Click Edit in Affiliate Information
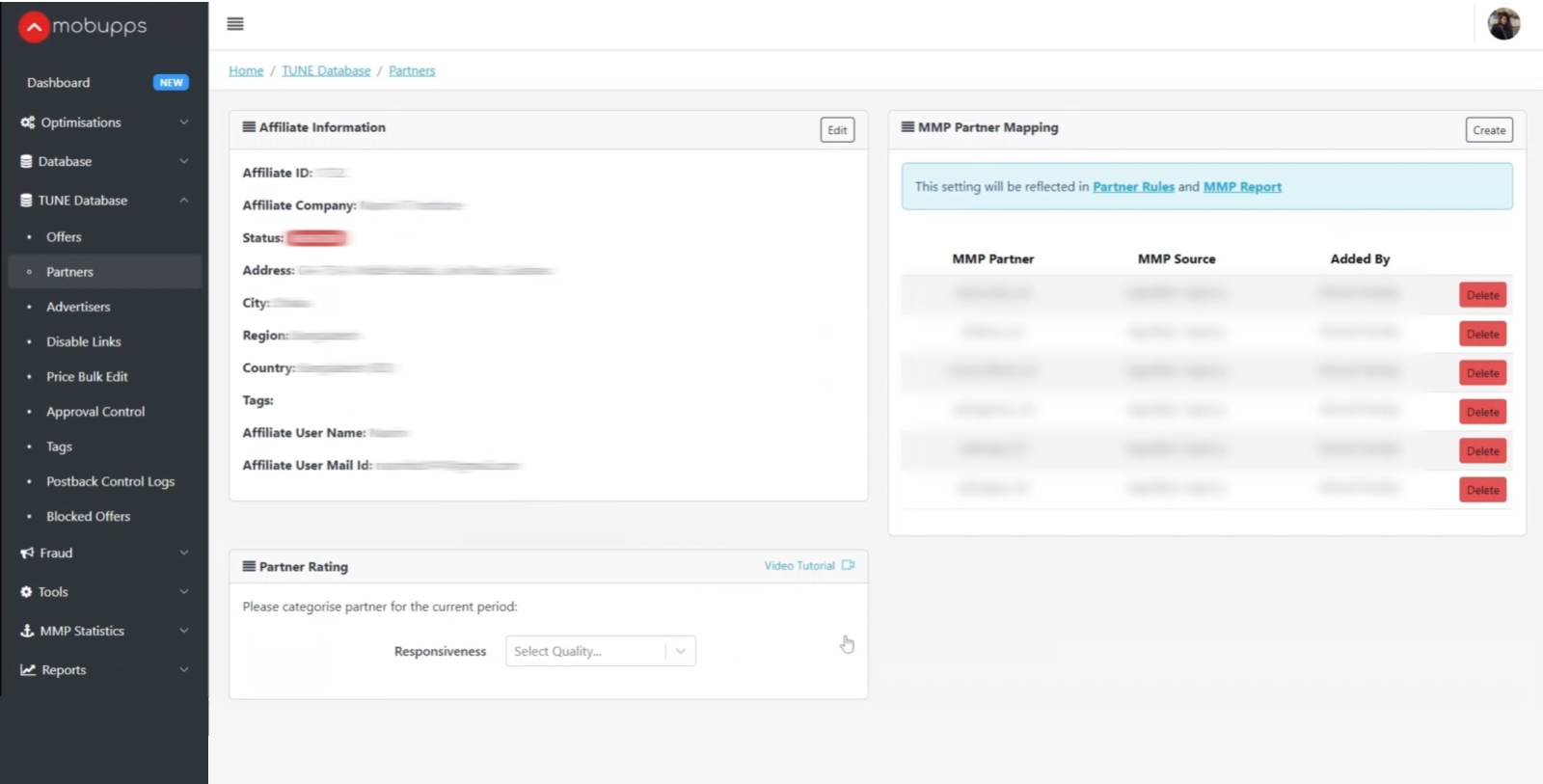 tap(837, 130)
